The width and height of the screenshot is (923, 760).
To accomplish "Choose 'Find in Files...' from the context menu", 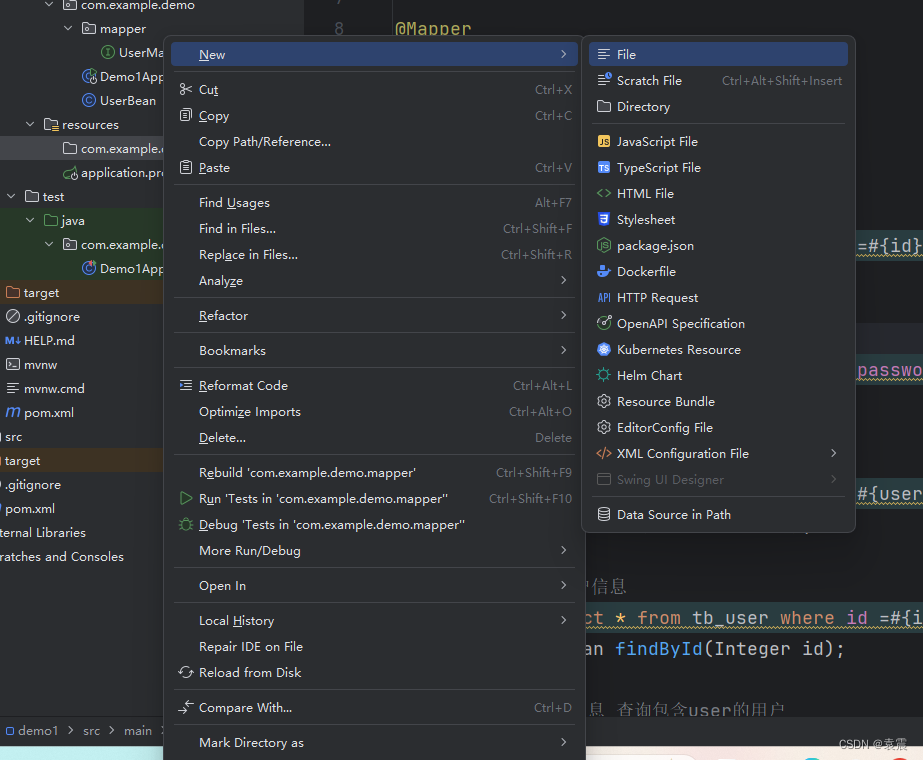I will click(x=238, y=228).
